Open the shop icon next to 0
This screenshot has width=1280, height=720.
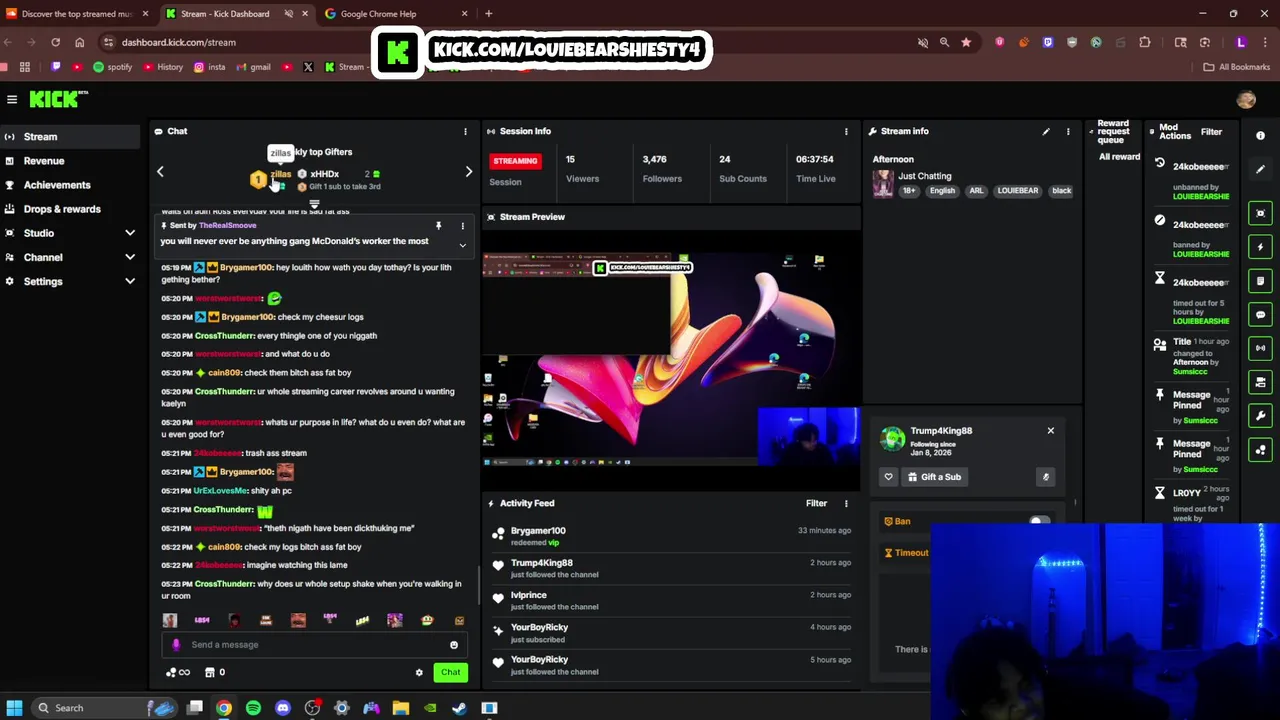(x=209, y=672)
